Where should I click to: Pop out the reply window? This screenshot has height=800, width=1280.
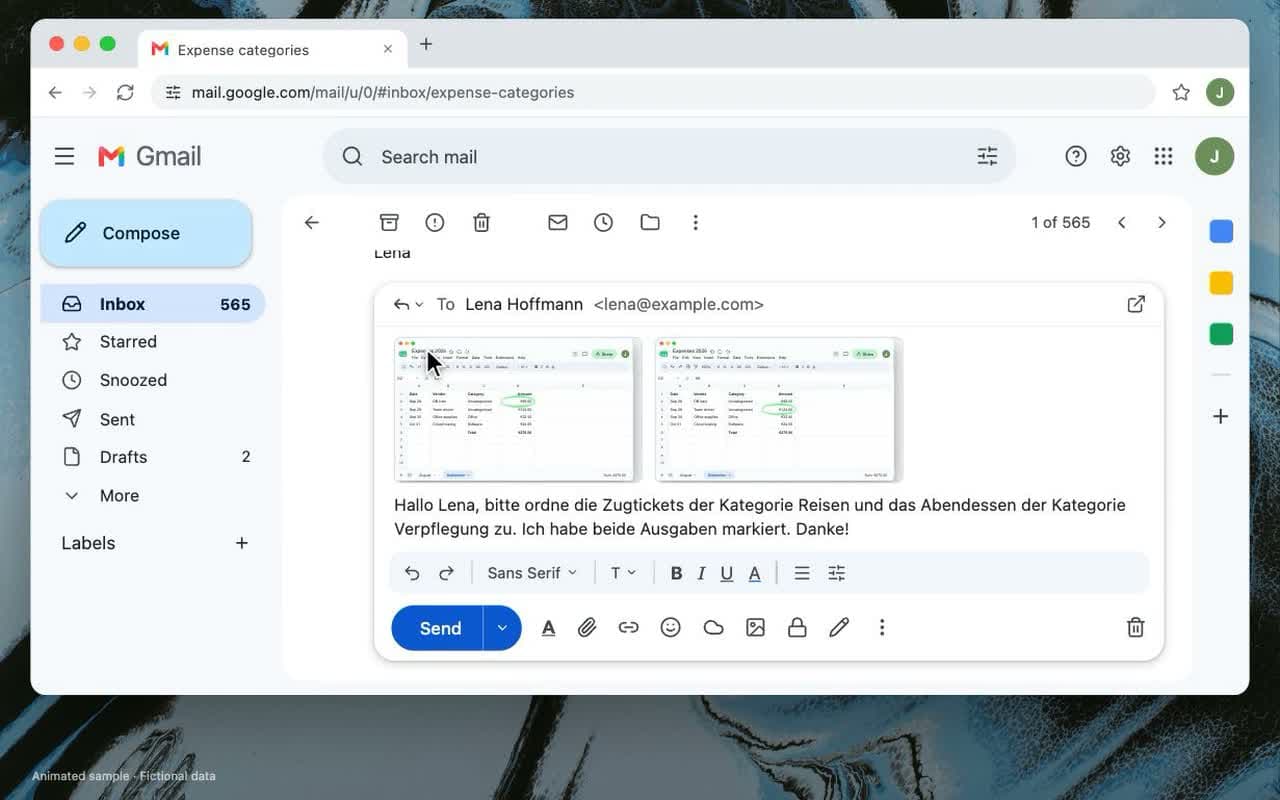(1136, 304)
